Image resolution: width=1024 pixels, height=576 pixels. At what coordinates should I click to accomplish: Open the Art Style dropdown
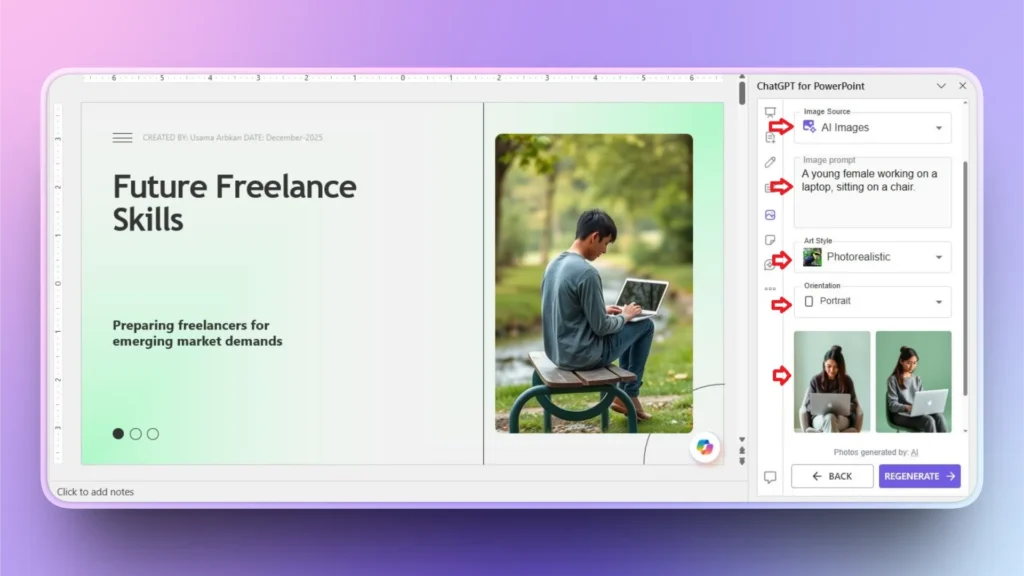[872, 257]
